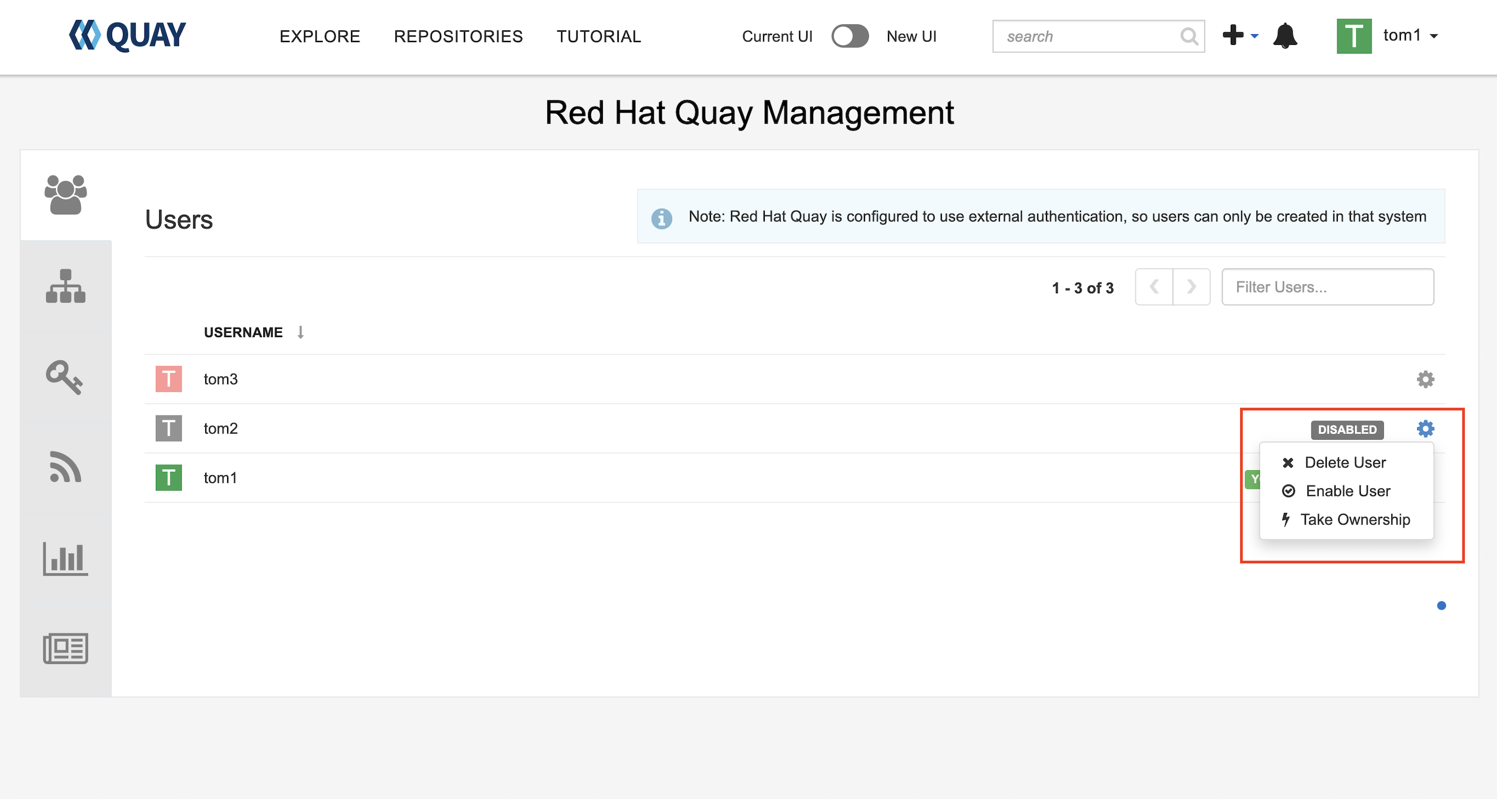Open the global messages newspaper sidebar tab
Image resolution: width=1497 pixels, height=812 pixels.
(65, 649)
